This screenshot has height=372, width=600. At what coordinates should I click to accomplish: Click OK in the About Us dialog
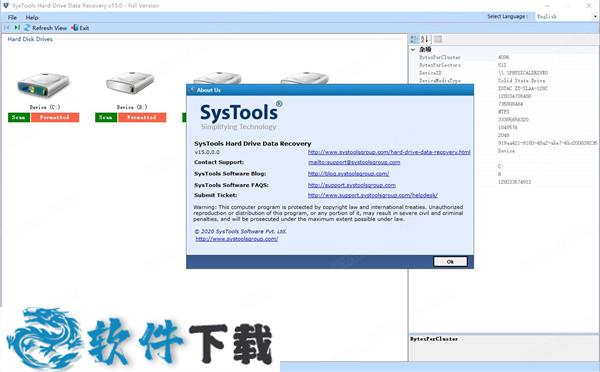[450, 262]
